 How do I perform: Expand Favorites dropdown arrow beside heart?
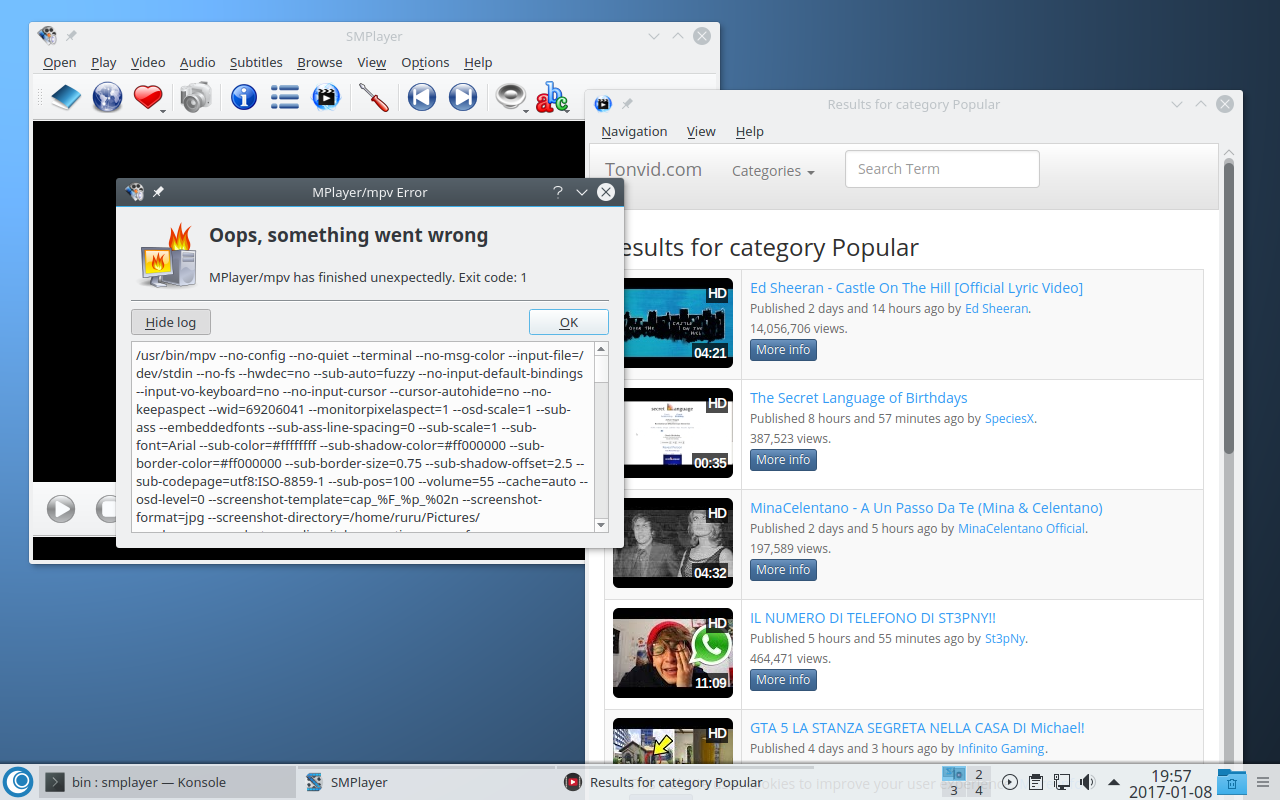pos(162,110)
